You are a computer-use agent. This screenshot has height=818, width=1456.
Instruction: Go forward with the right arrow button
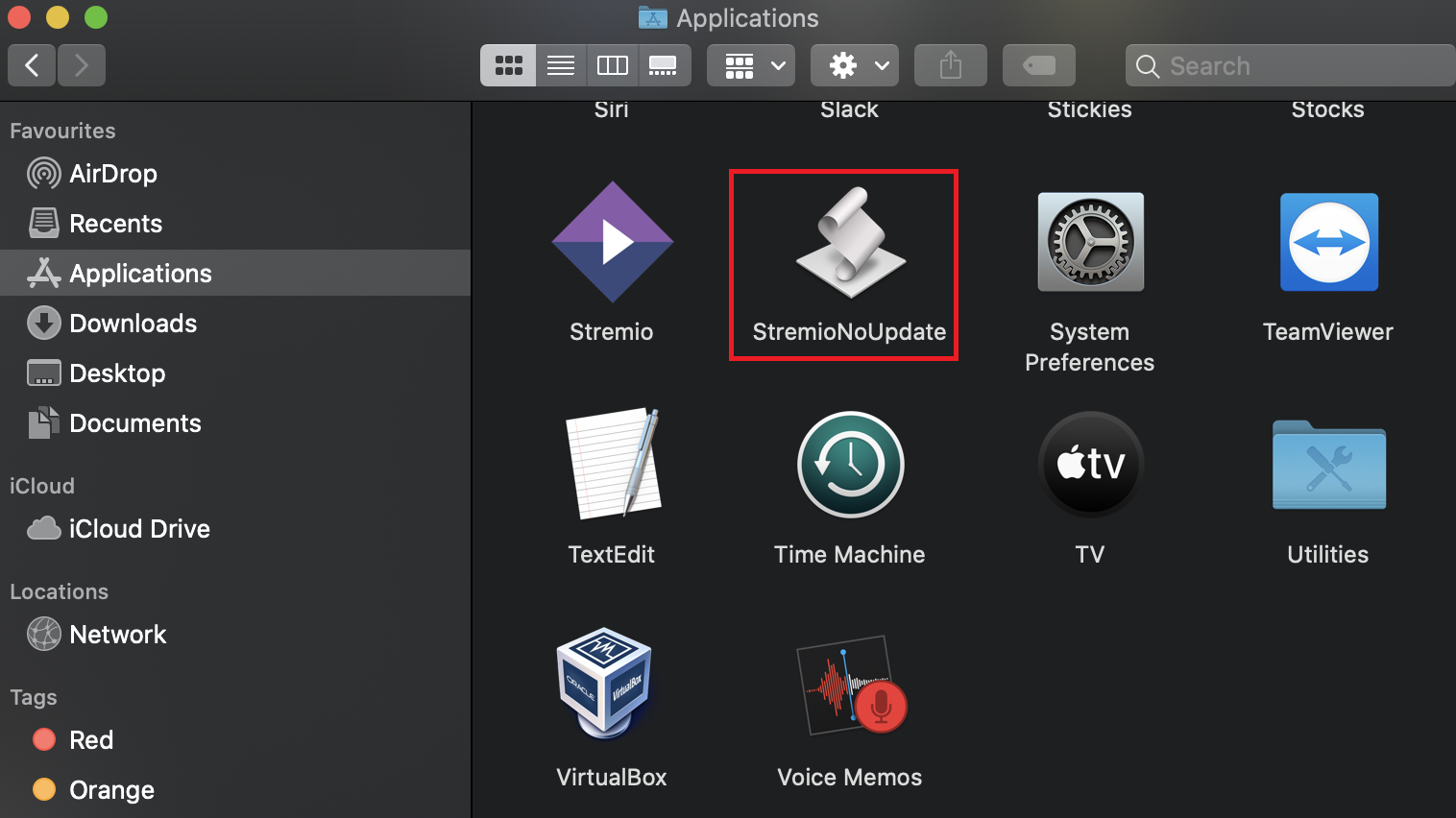pyautogui.click(x=82, y=65)
